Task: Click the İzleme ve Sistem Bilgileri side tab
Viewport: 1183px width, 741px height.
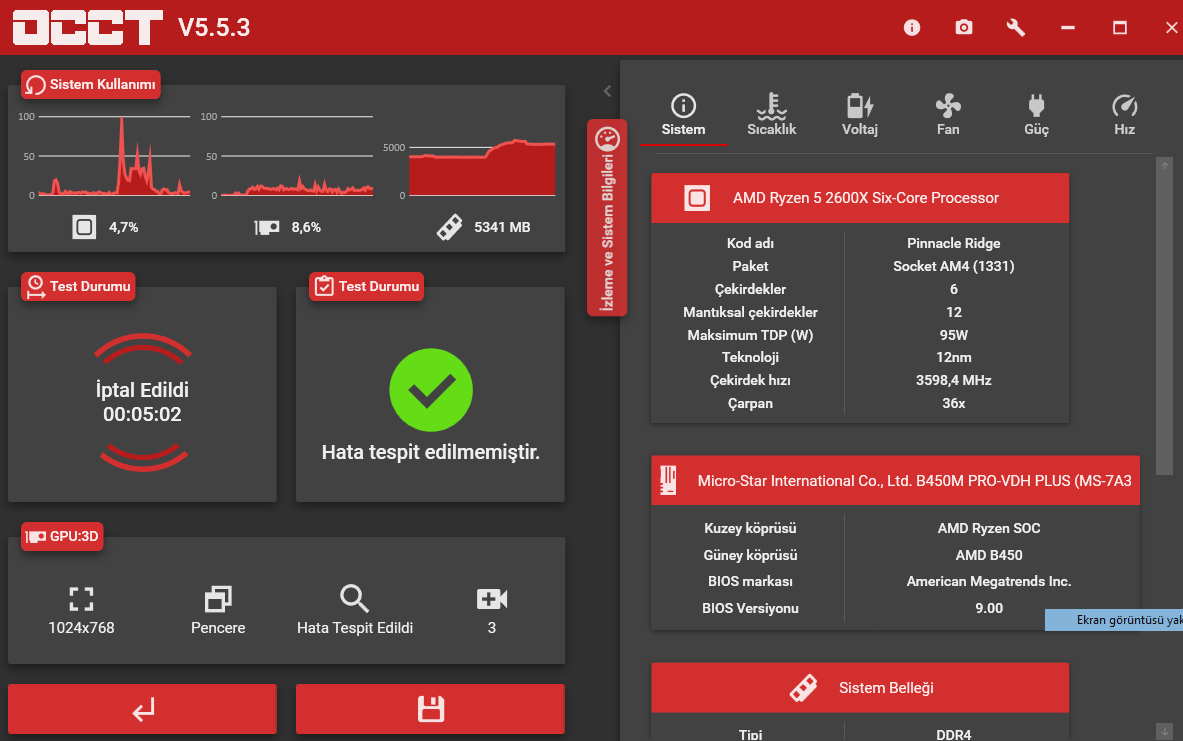Action: [607, 217]
